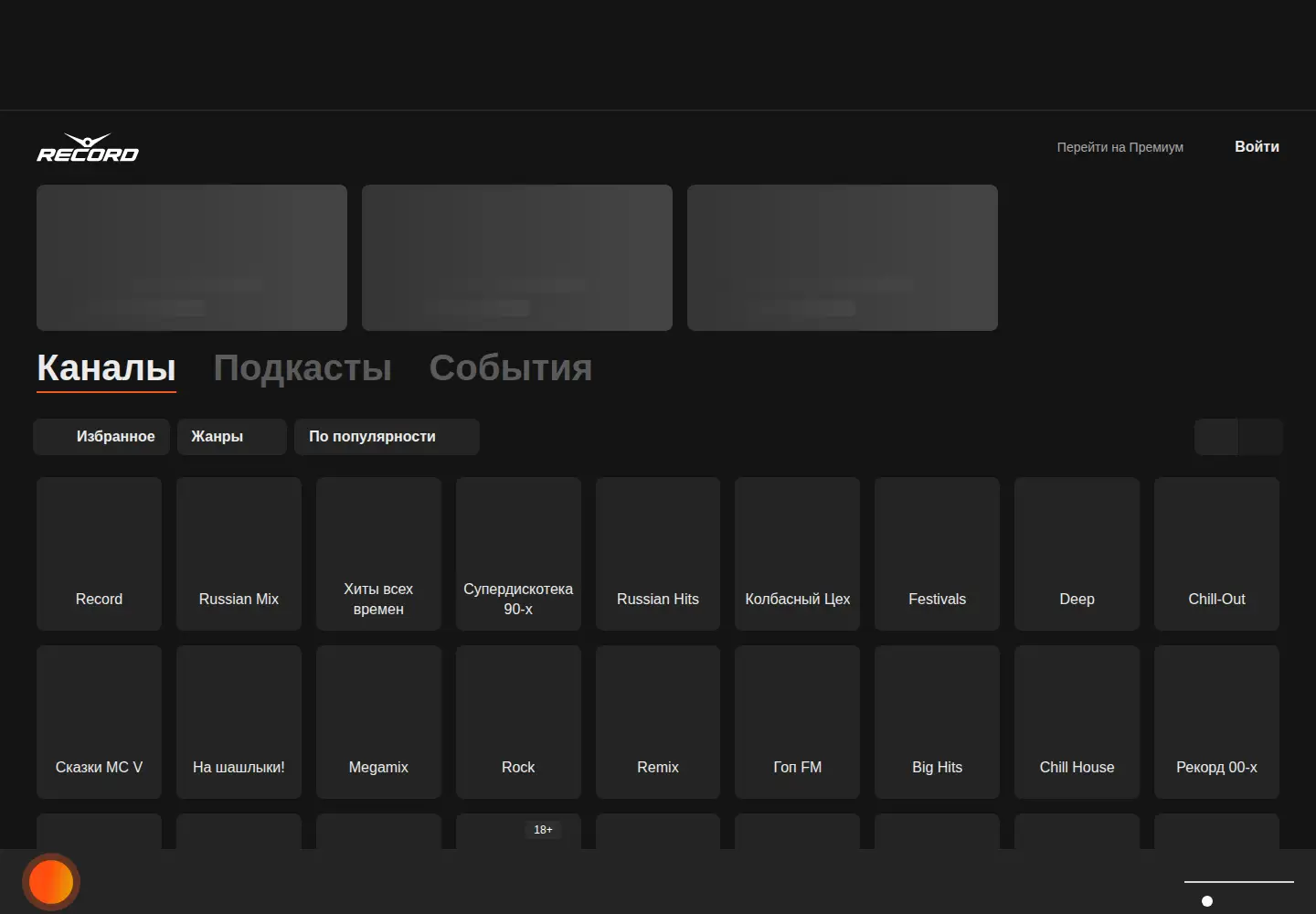Viewport: 1316px width, 914px height.
Task: Select the Big Hits channel card
Action: 937,722
